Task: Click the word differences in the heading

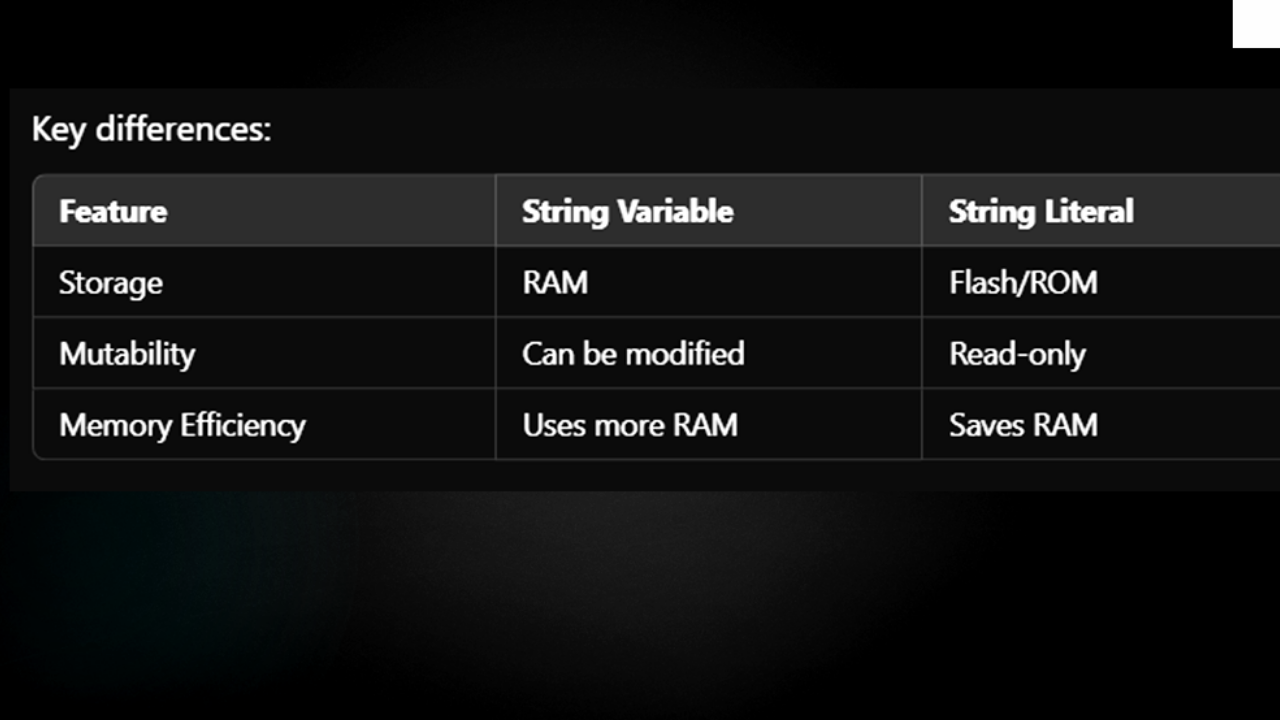Action: pos(183,130)
